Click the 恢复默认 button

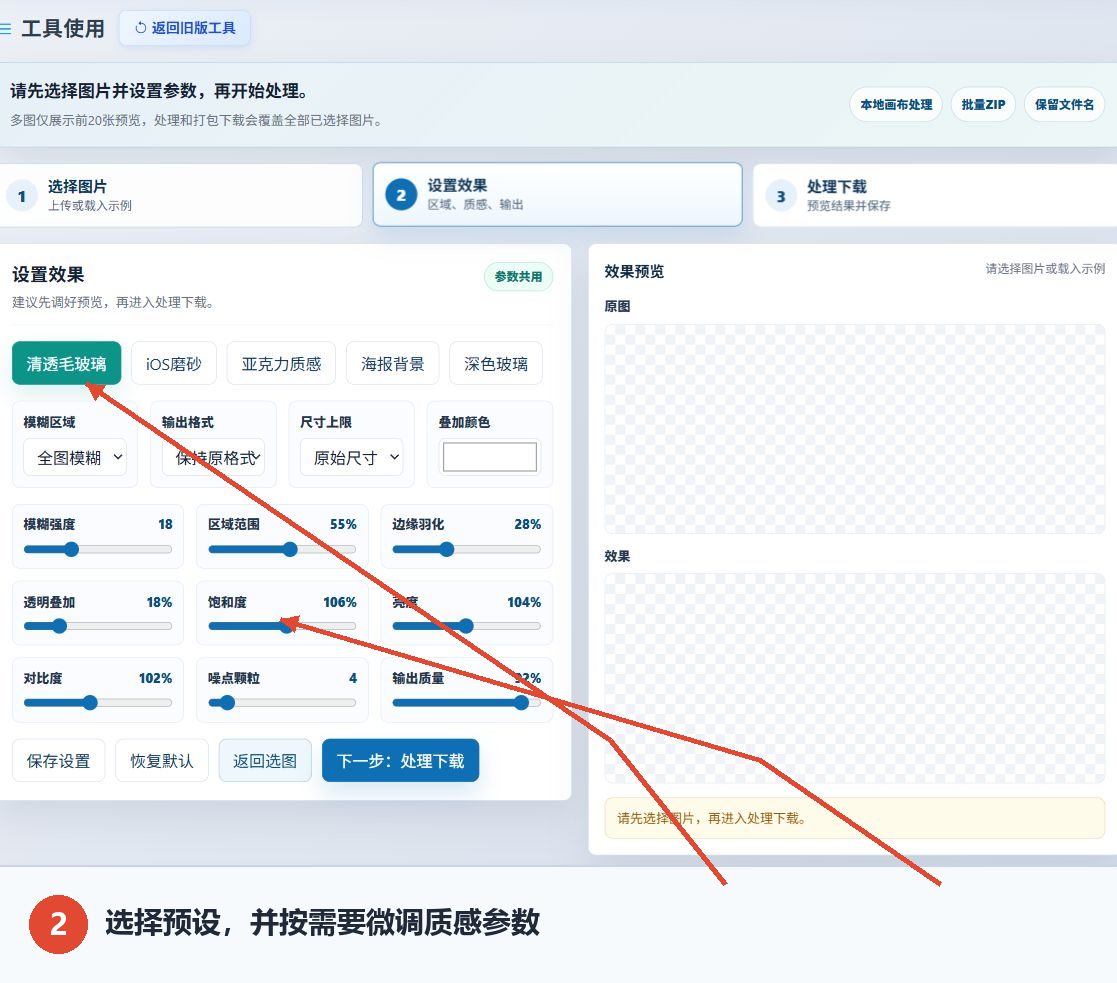(162, 761)
